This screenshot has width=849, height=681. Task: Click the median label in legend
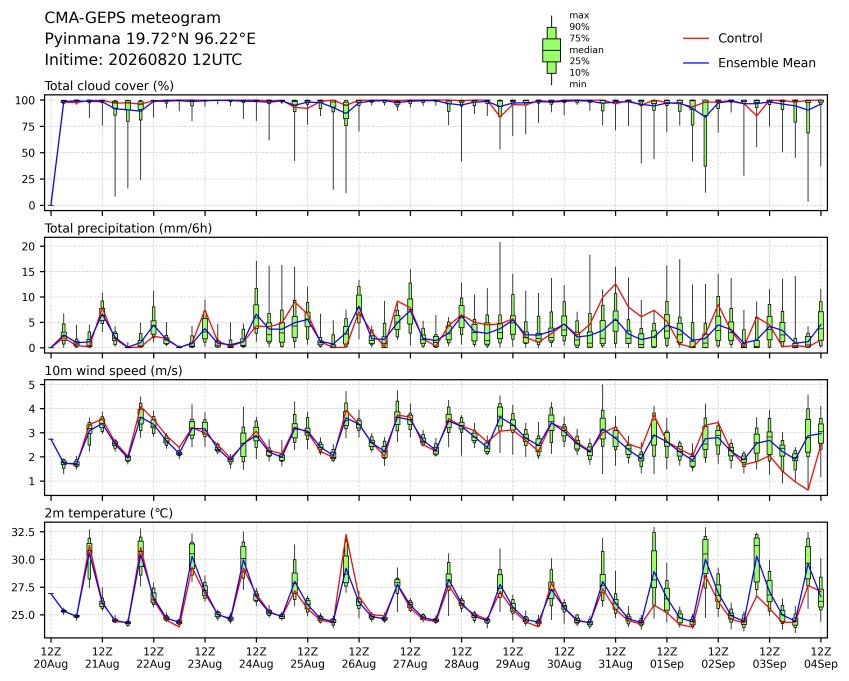pyautogui.click(x=586, y=50)
